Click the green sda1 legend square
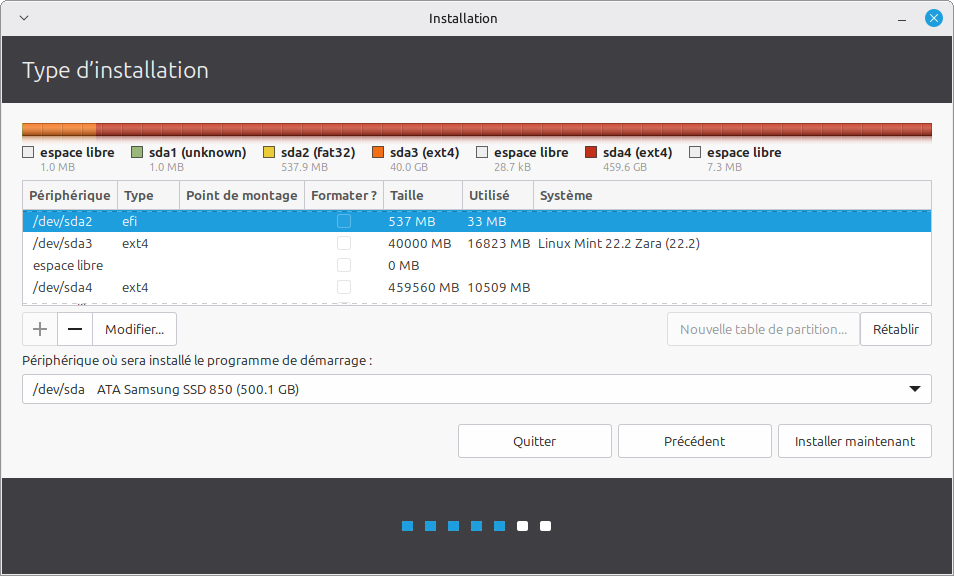The image size is (954, 576). [x=137, y=153]
